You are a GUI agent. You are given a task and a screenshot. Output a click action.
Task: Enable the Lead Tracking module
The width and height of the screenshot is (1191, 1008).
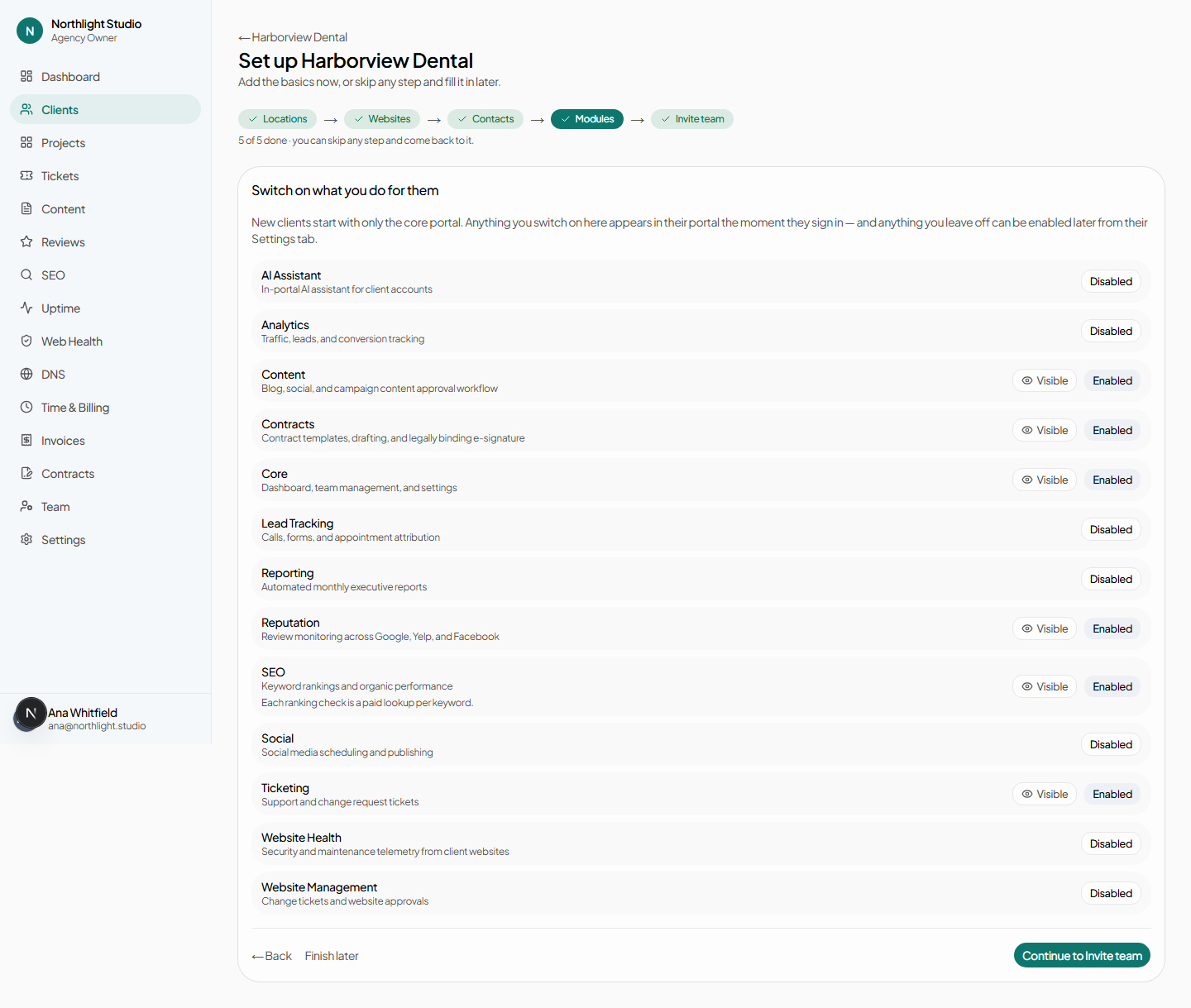point(1111,529)
